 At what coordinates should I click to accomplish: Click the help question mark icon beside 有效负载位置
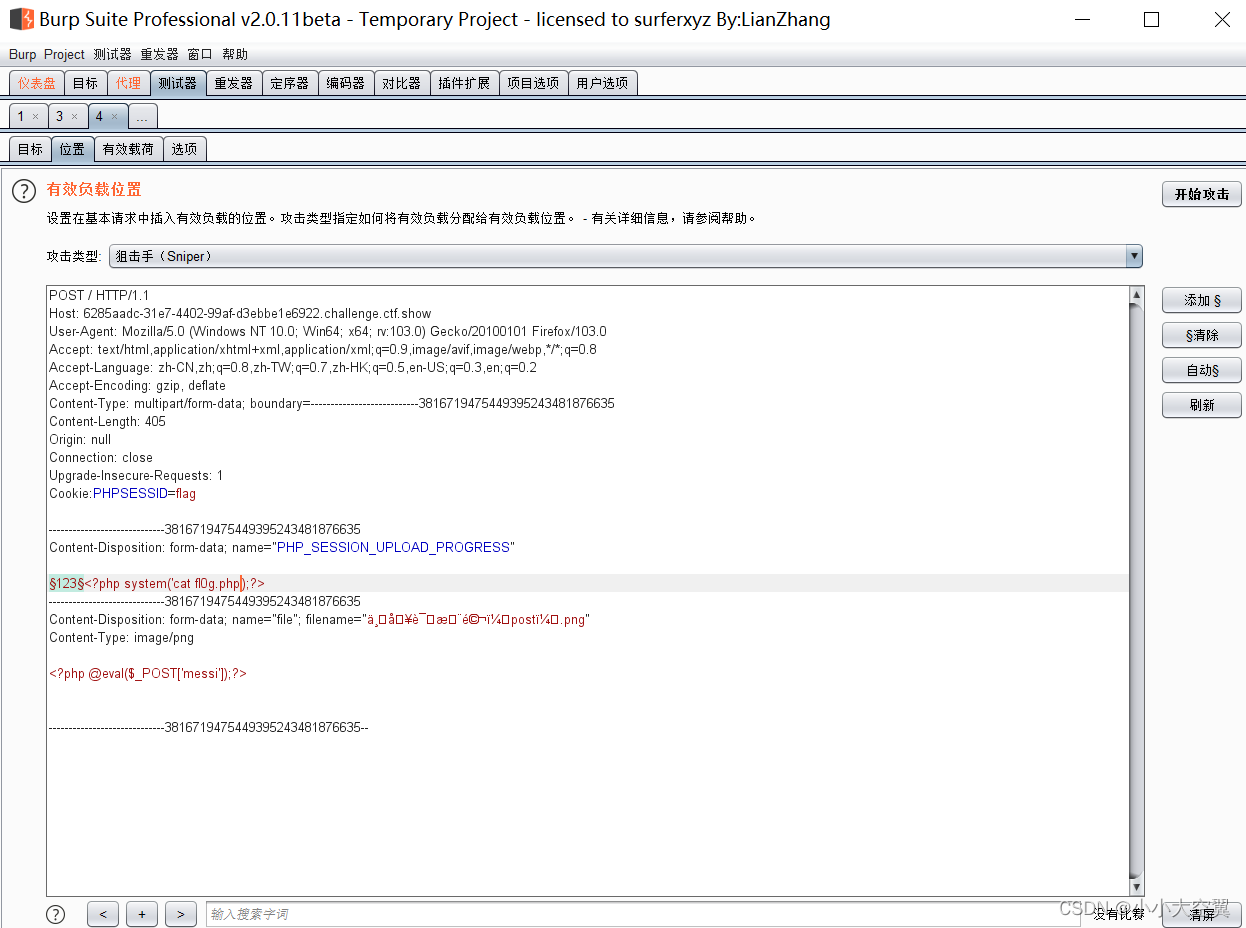coord(24,190)
